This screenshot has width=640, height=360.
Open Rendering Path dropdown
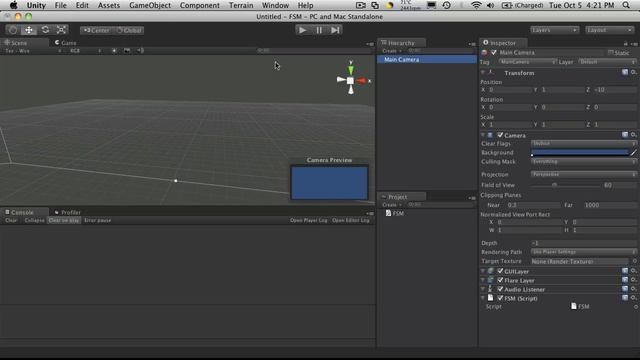[x=583, y=252]
